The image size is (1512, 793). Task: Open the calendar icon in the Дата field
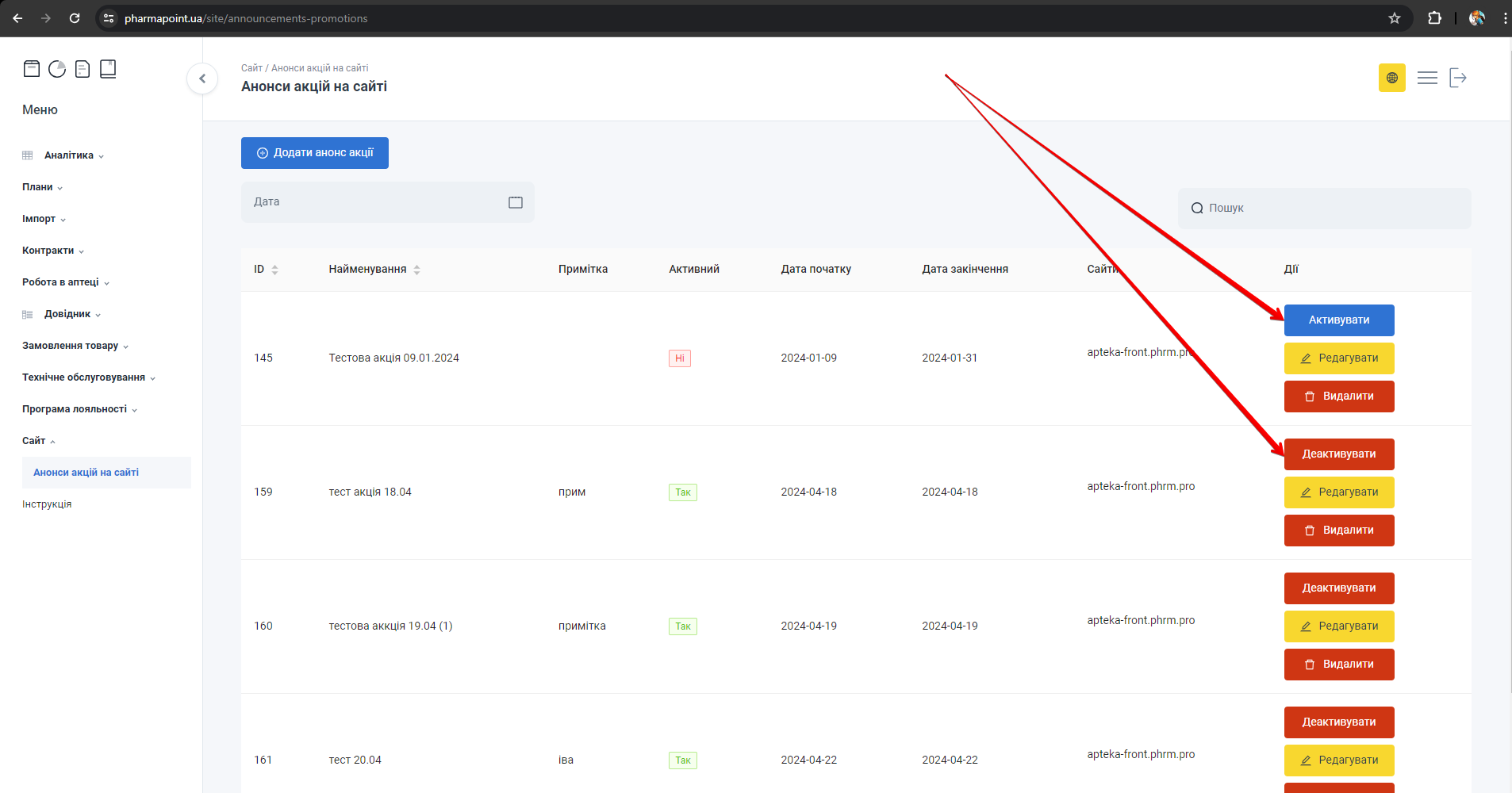click(516, 202)
